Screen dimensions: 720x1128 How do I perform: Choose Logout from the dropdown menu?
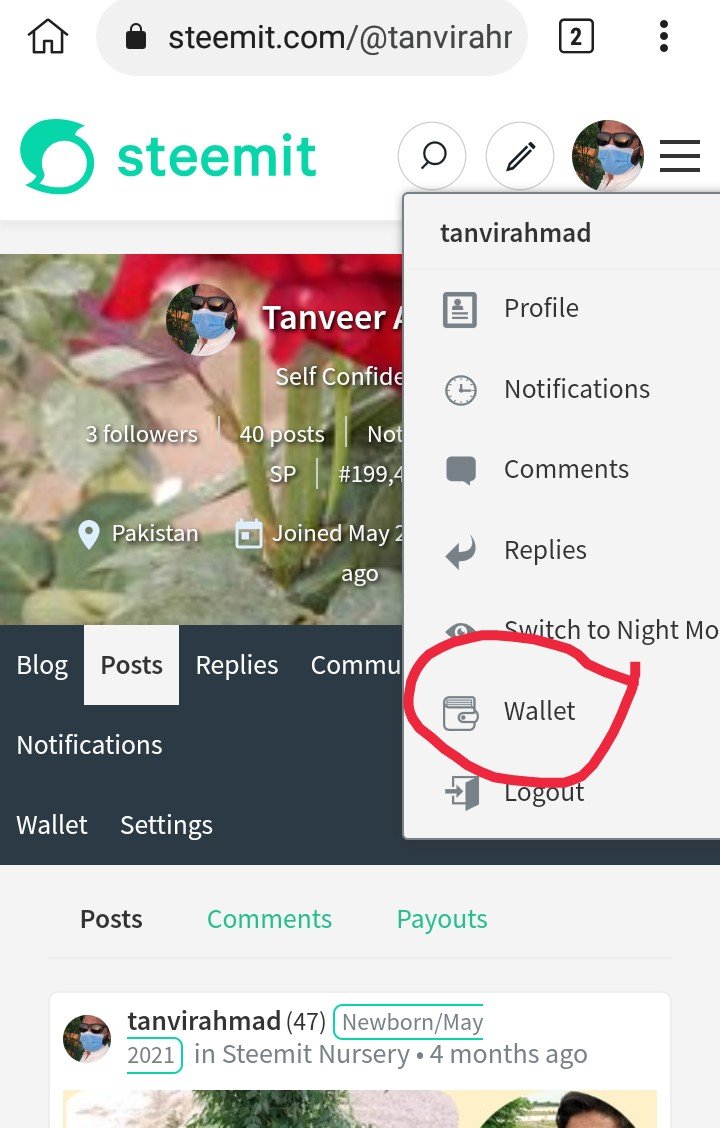tap(544, 791)
